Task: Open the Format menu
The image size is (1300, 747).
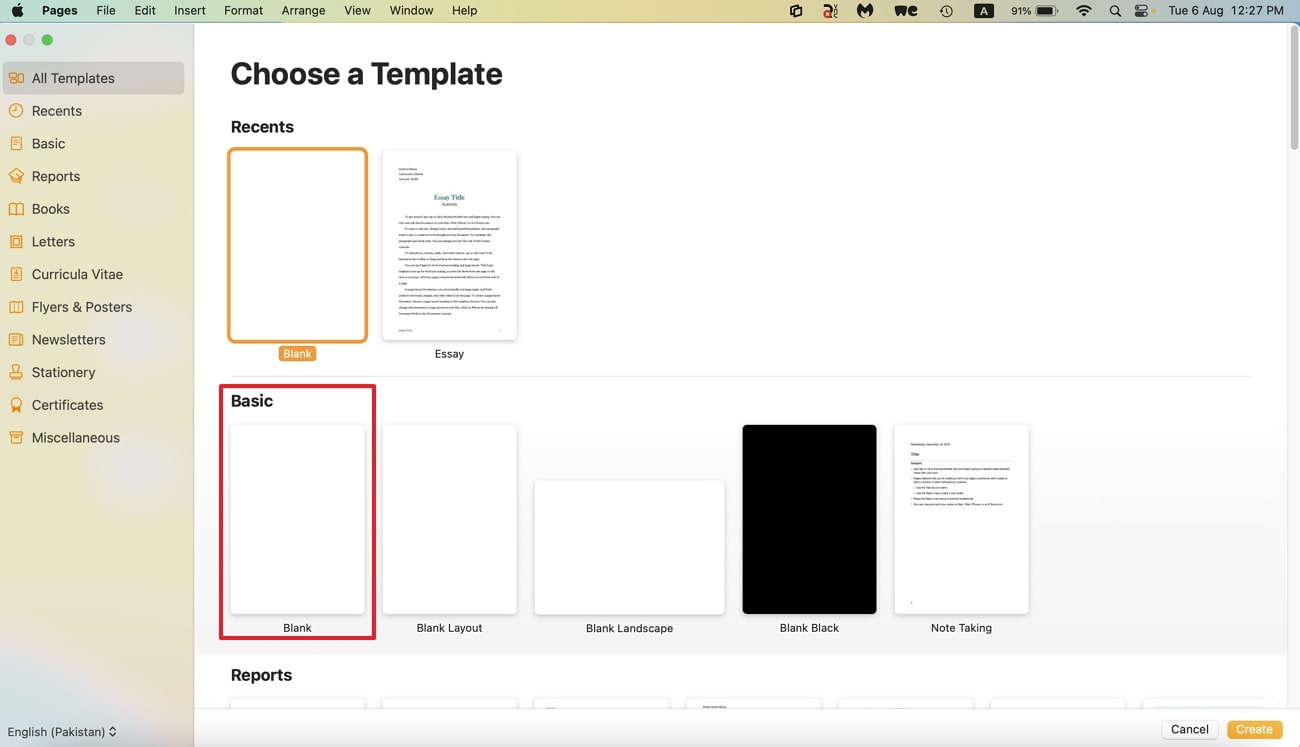Action: pos(243,10)
